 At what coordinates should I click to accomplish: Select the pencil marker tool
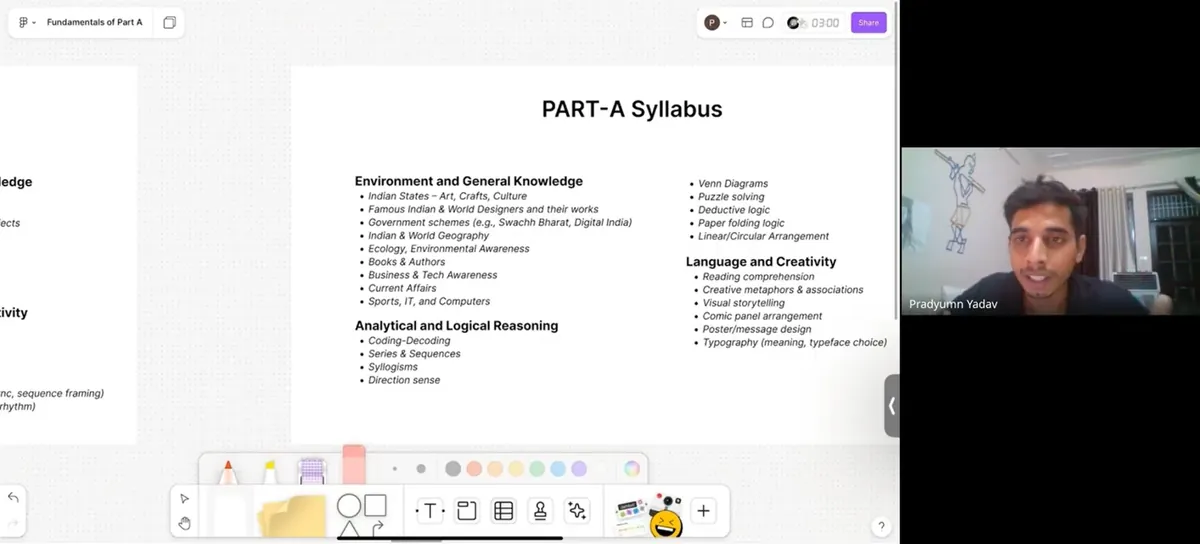click(x=228, y=471)
